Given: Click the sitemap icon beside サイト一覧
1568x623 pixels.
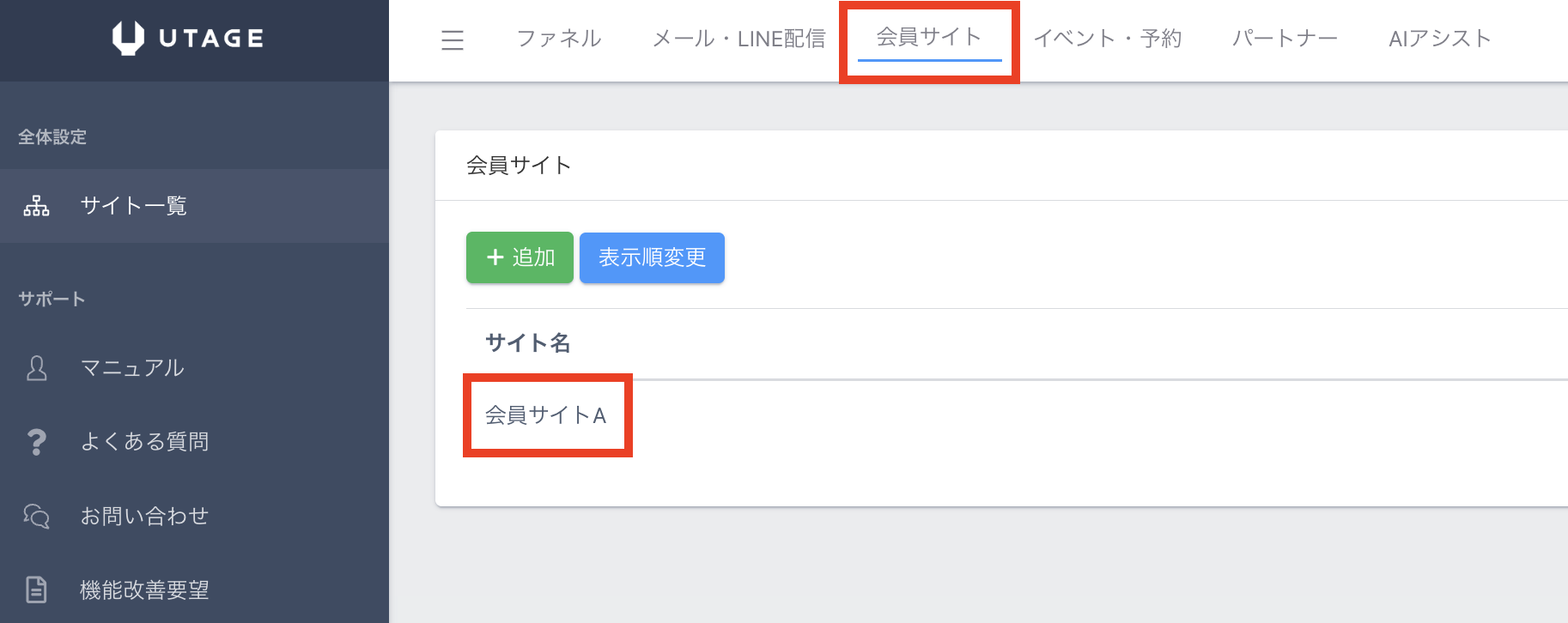Looking at the screenshot, I should tap(36, 206).
